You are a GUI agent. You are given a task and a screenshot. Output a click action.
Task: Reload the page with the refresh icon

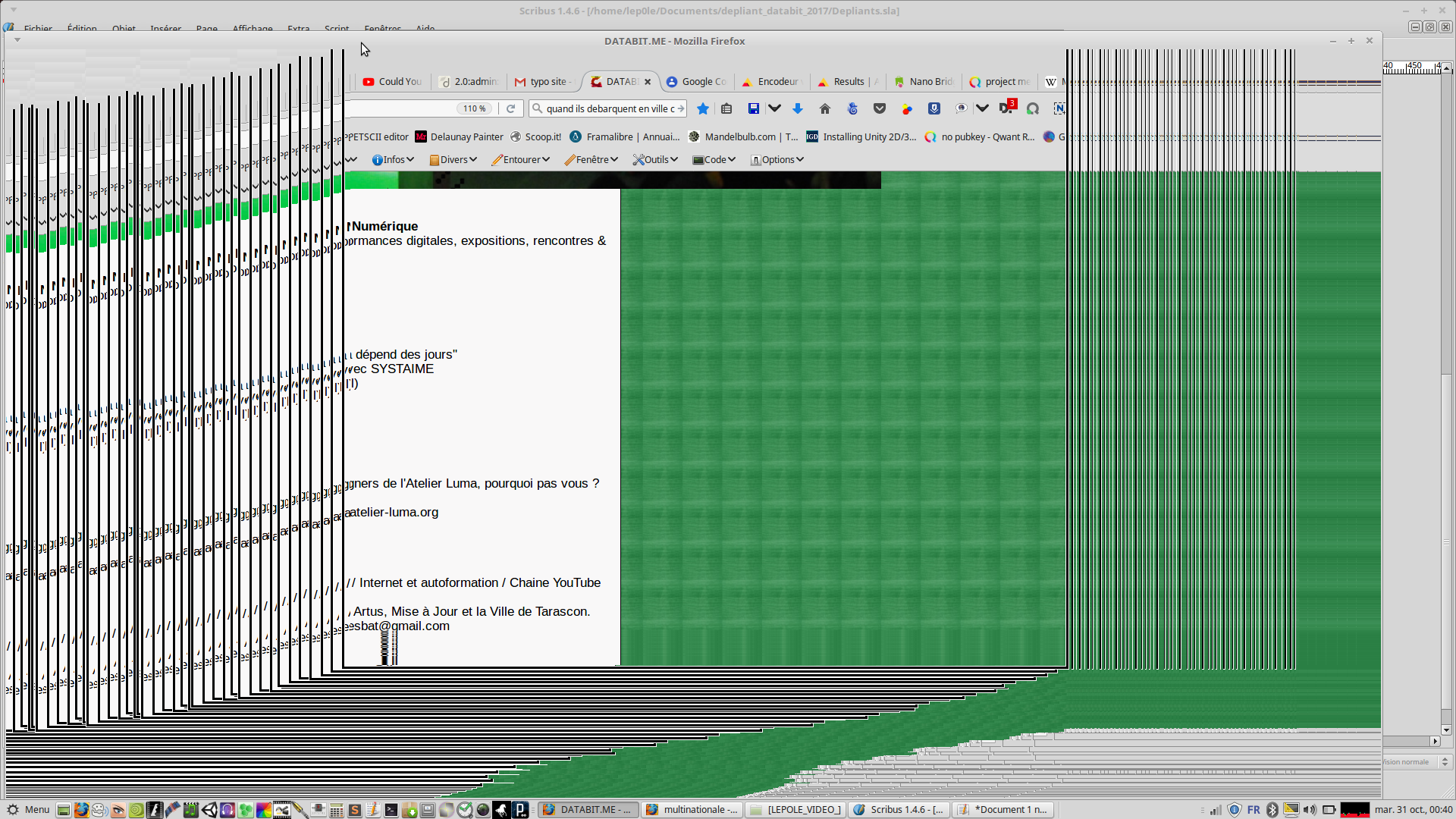coord(511,108)
